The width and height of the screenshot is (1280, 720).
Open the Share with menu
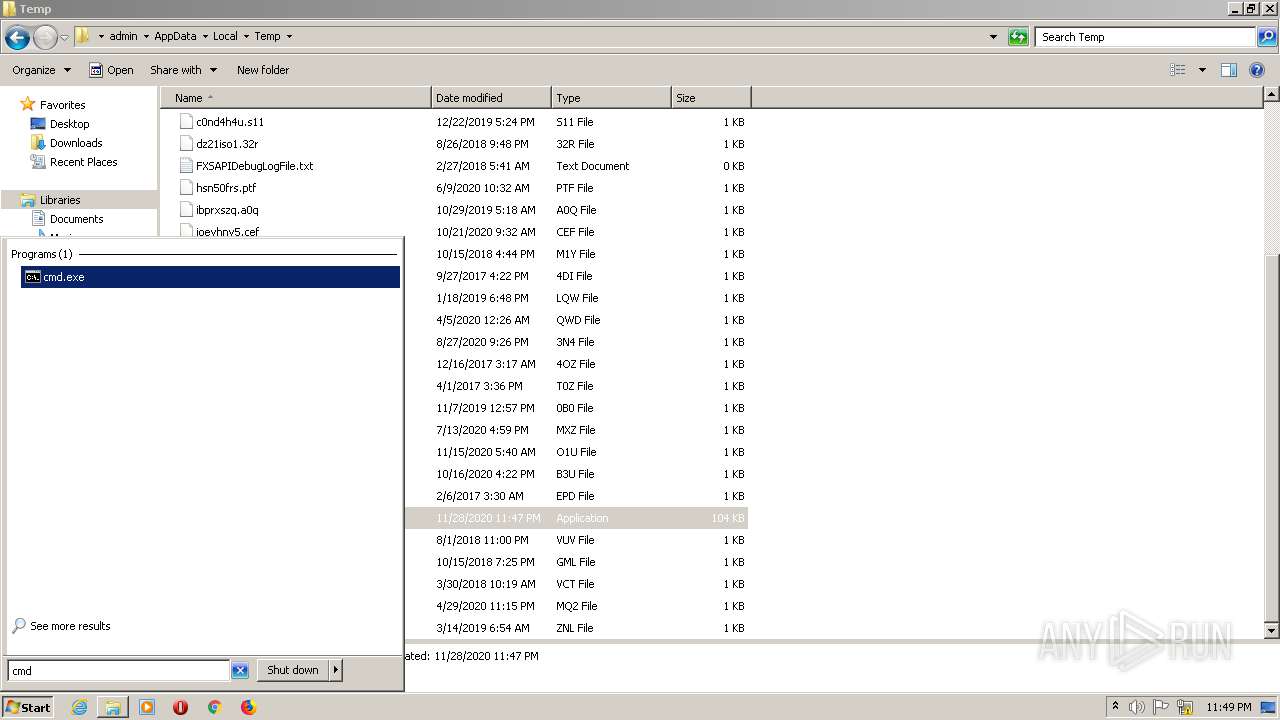183,70
